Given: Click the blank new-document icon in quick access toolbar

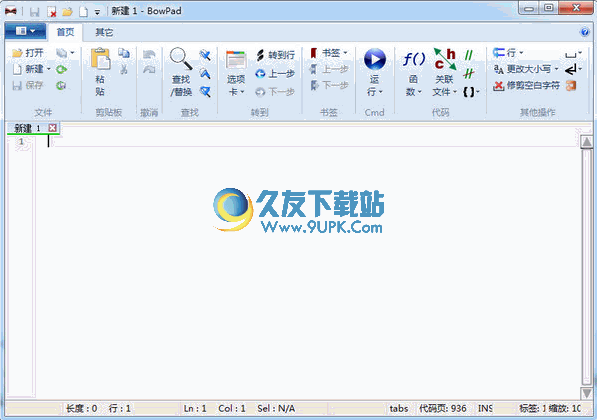Looking at the screenshot, I should point(83,11).
